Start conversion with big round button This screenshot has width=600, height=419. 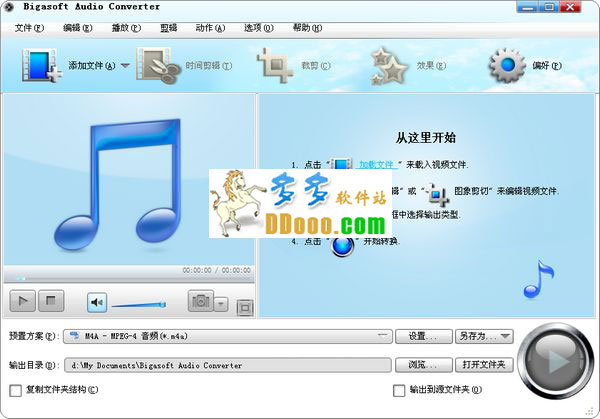click(555, 361)
